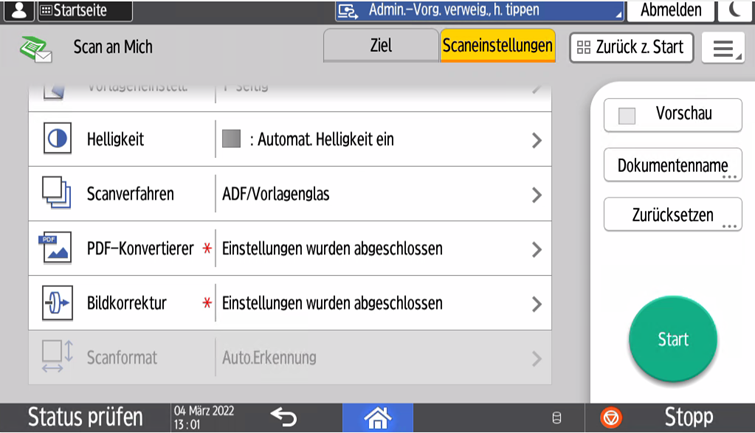Select the Bildkorrektur icon
Image resolution: width=755 pixels, height=433 pixels.
[57, 303]
